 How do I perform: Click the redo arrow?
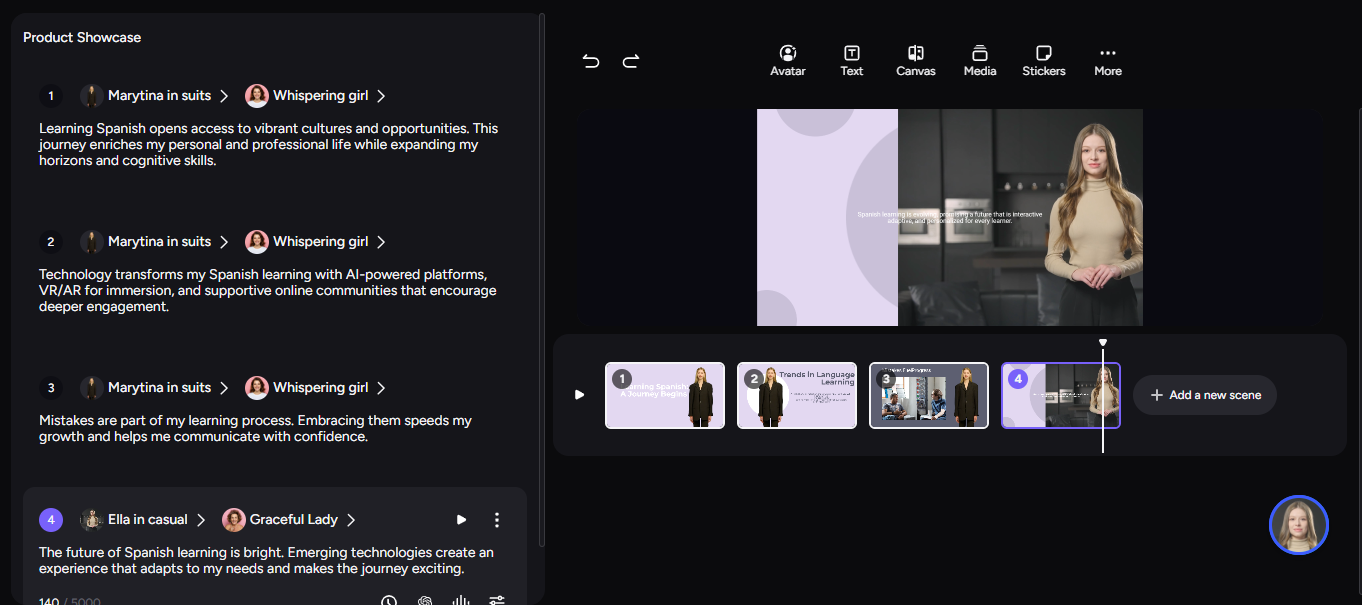click(x=631, y=62)
